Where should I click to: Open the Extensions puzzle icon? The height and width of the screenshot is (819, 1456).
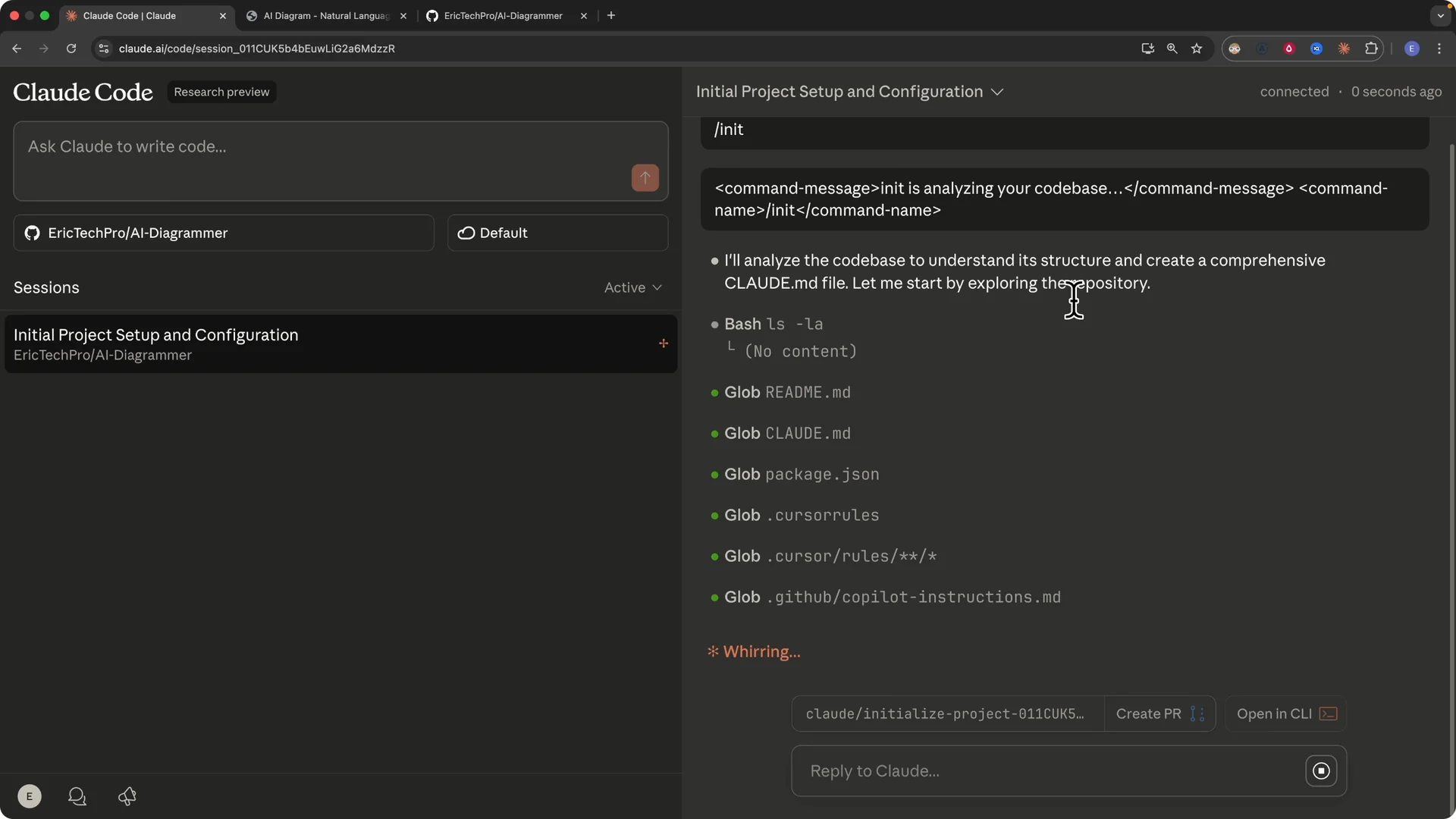point(1371,49)
